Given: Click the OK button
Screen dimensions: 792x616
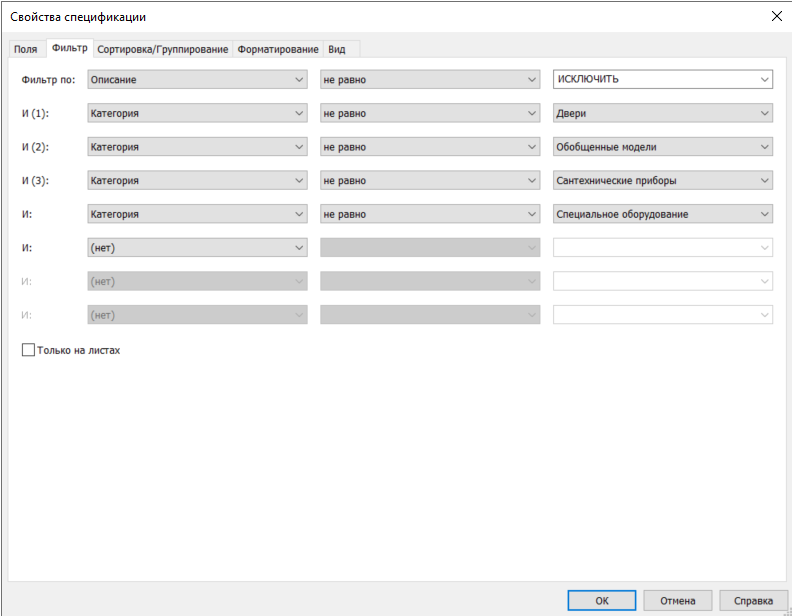Looking at the screenshot, I should coord(601,601).
